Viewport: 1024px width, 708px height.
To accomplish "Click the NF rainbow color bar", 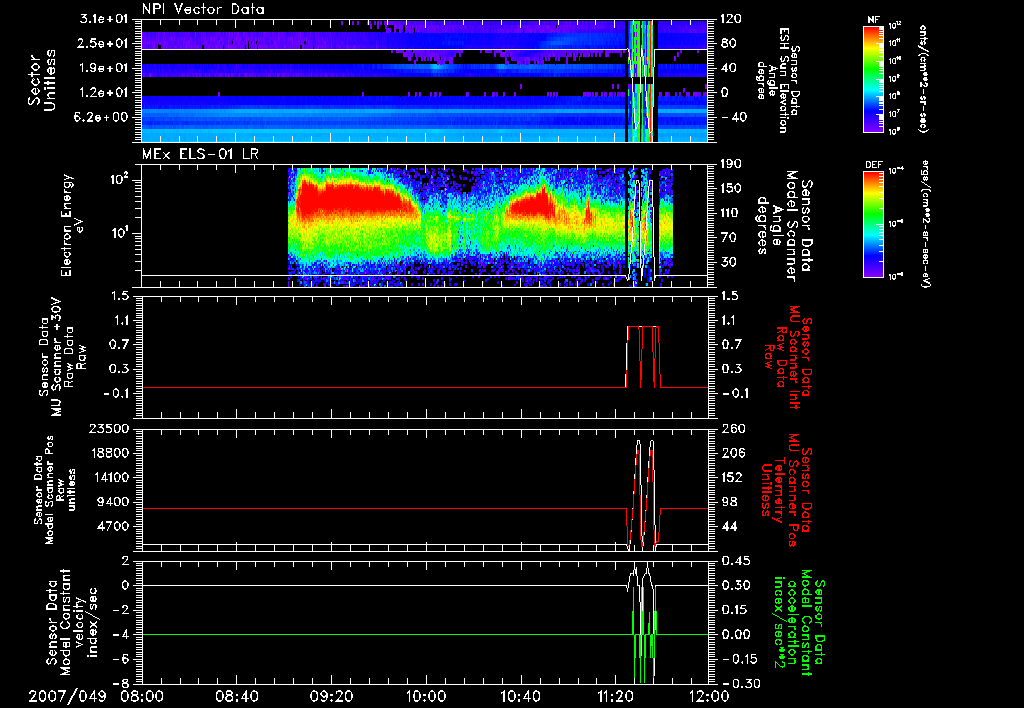I will [874, 78].
